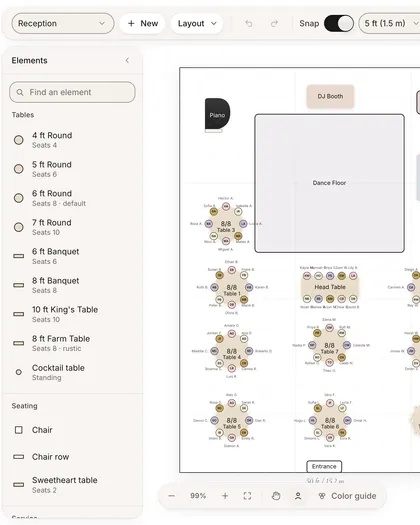Click the Find an element search field
Screen dimensions: 420x525
click(72, 92)
